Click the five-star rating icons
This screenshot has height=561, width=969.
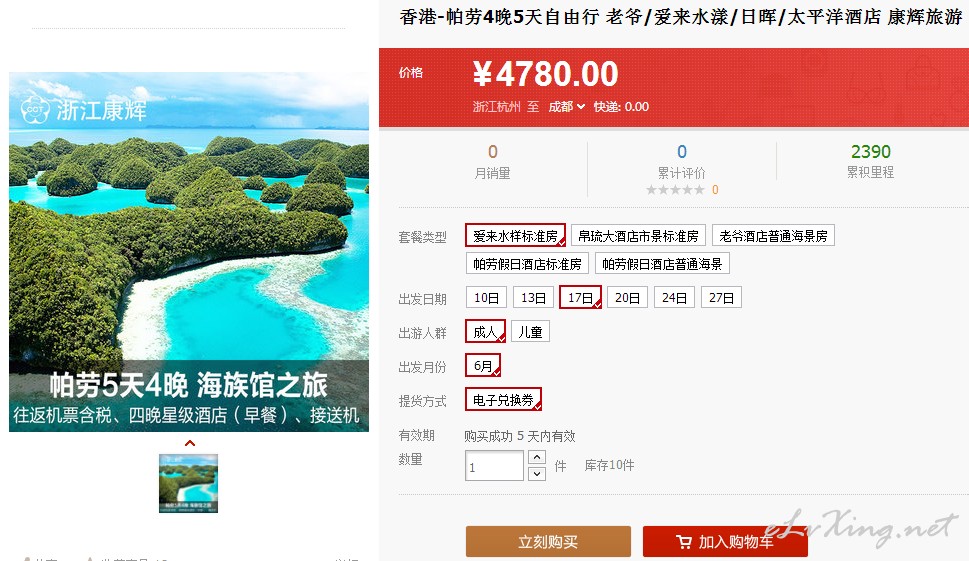675,190
